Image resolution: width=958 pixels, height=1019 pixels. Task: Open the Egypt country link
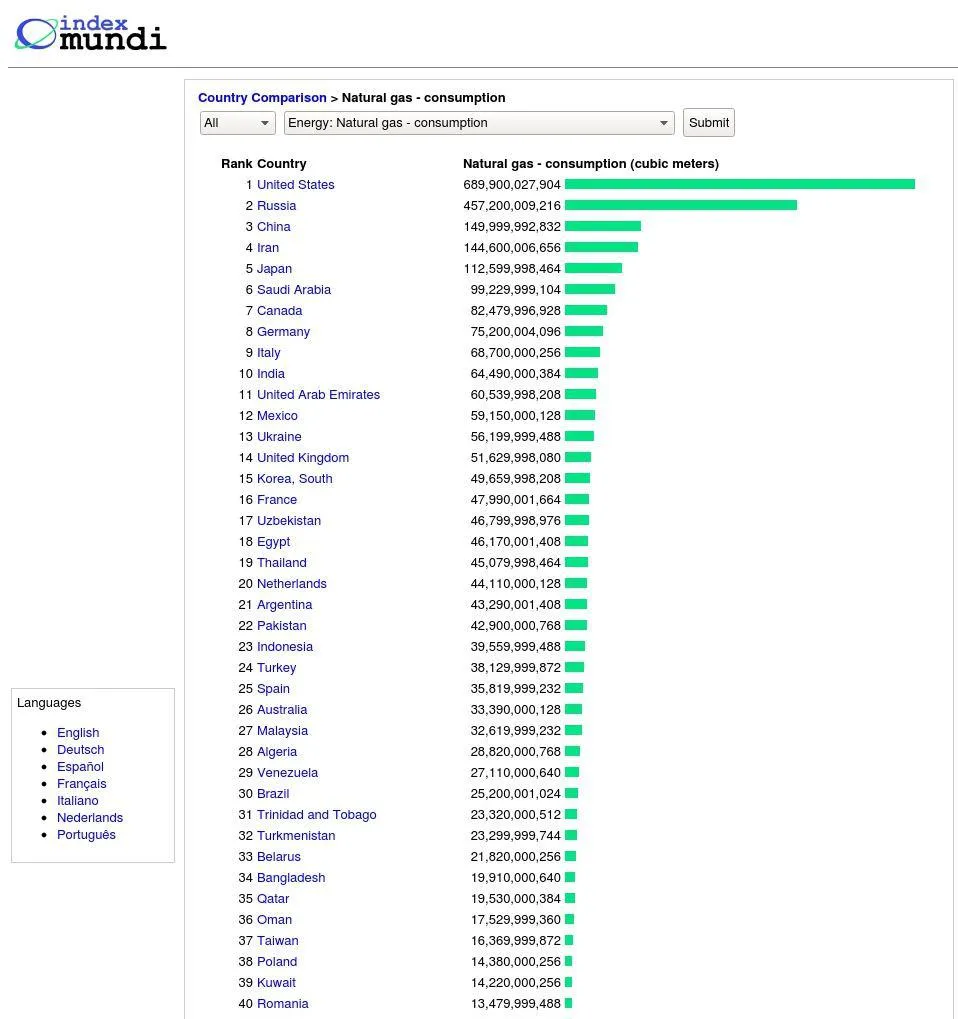(x=274, y=542)
